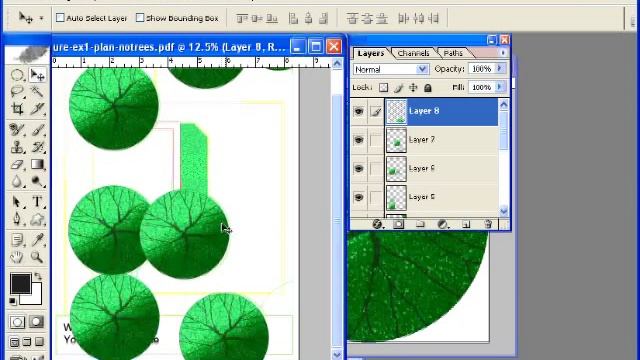
Task: Select the Dodge tool
Action: click(x=38, y=181)
